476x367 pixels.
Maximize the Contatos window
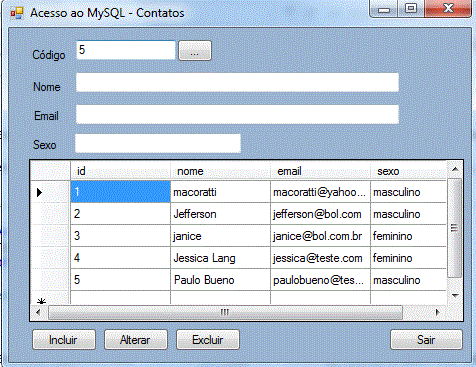411,9
